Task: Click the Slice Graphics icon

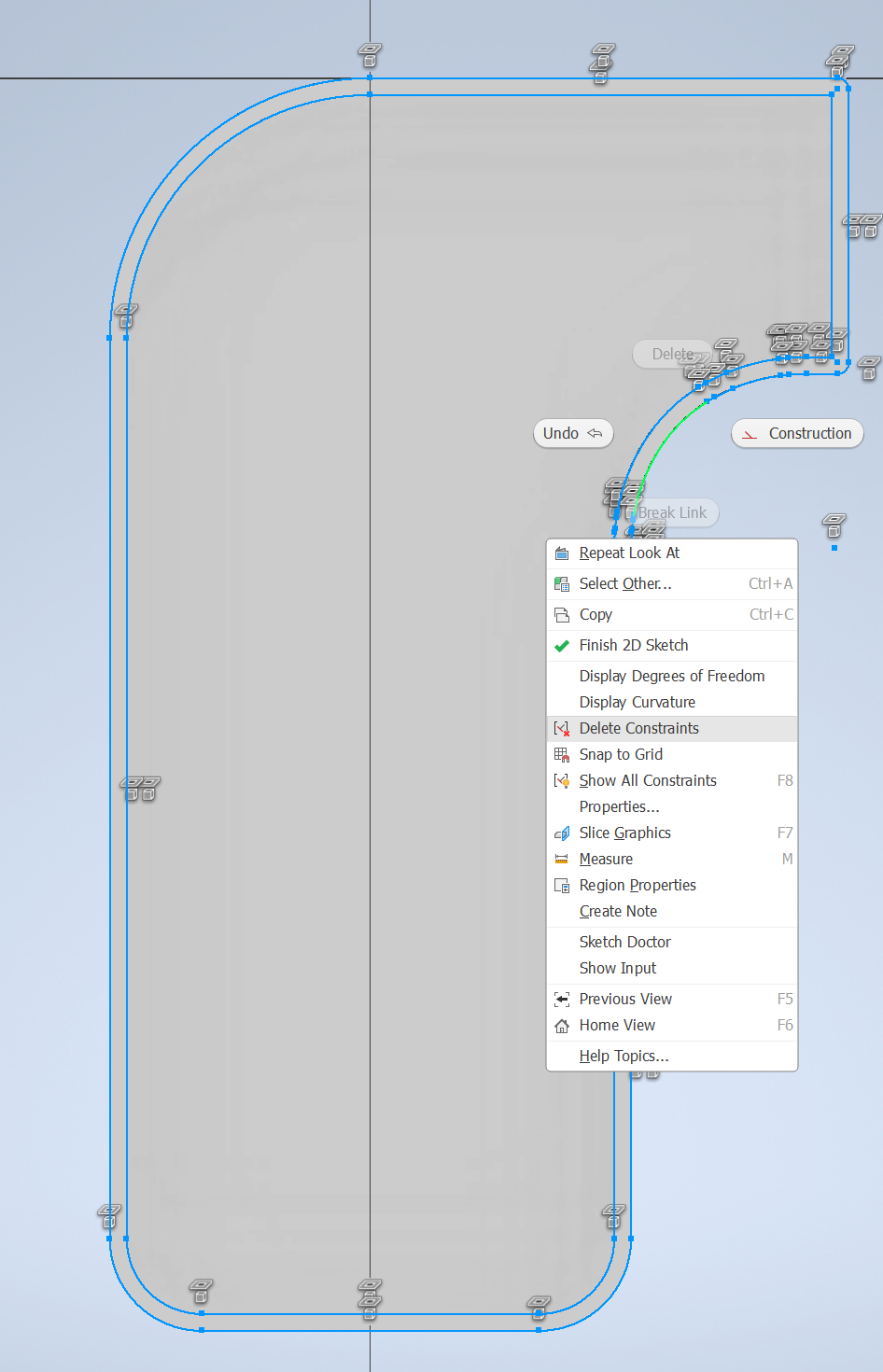Action: coord(562,833)
